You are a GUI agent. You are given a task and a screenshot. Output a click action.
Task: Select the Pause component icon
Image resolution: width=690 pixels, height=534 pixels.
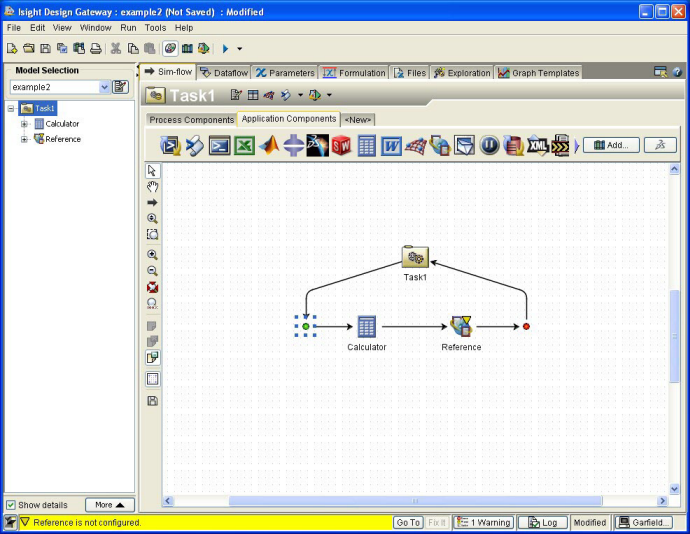click(489, 146)
